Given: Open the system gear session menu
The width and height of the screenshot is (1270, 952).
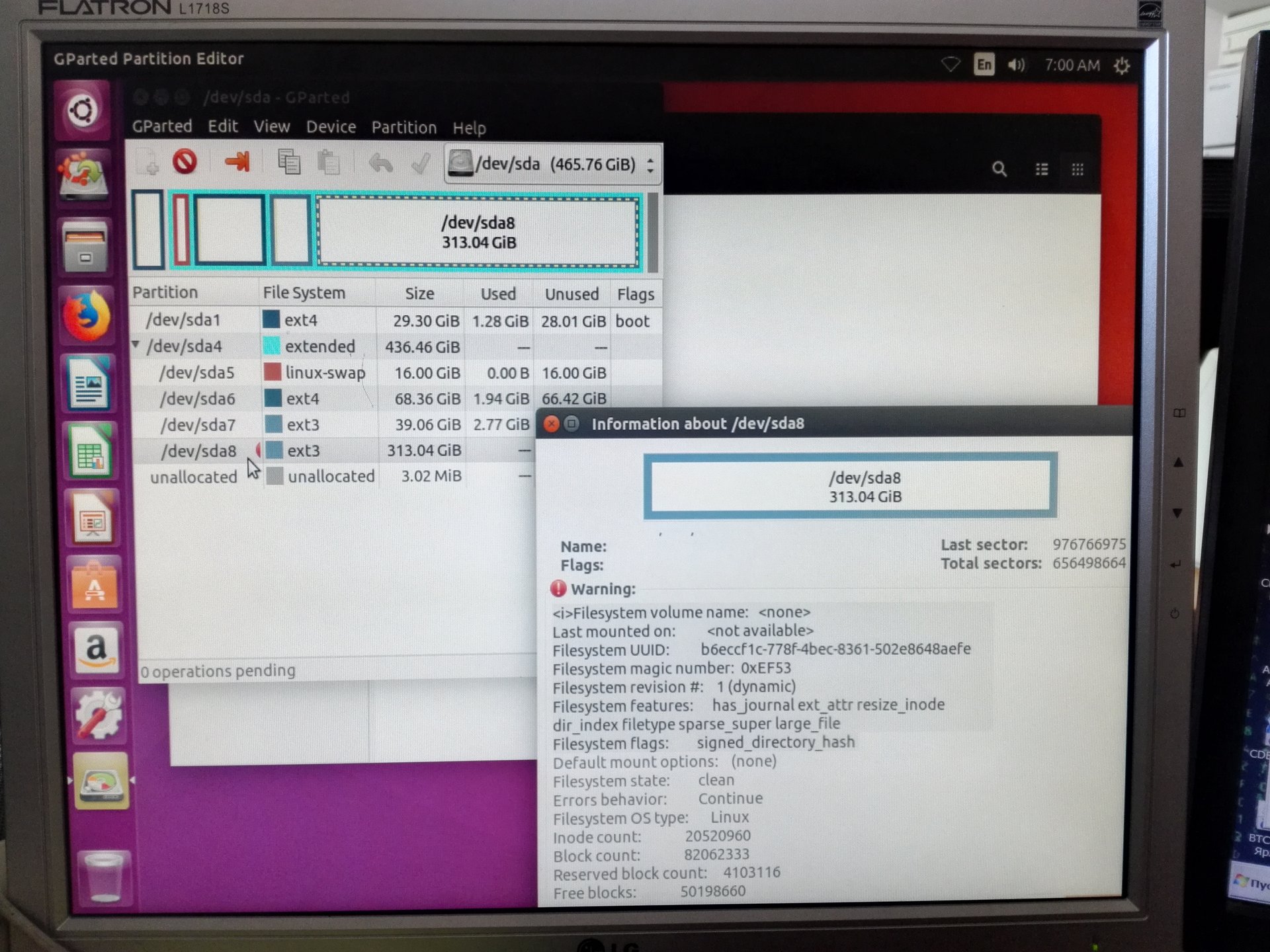Looking at the screenshot, I should click(x=1121, y=65).
